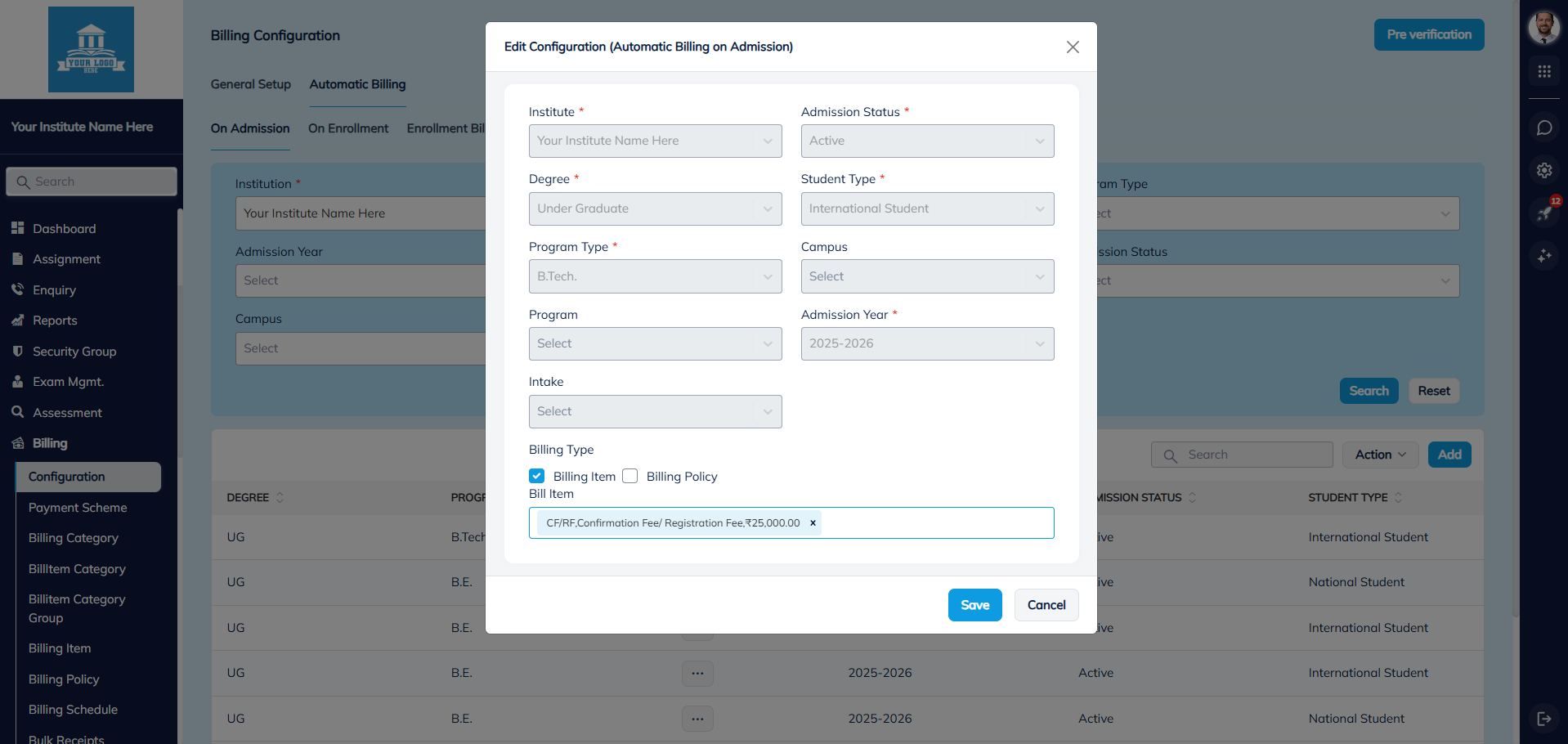Open the Admission Year 2025-2026 dropdown
Viewport: 1568px width, 744px height.
(927, 343)
